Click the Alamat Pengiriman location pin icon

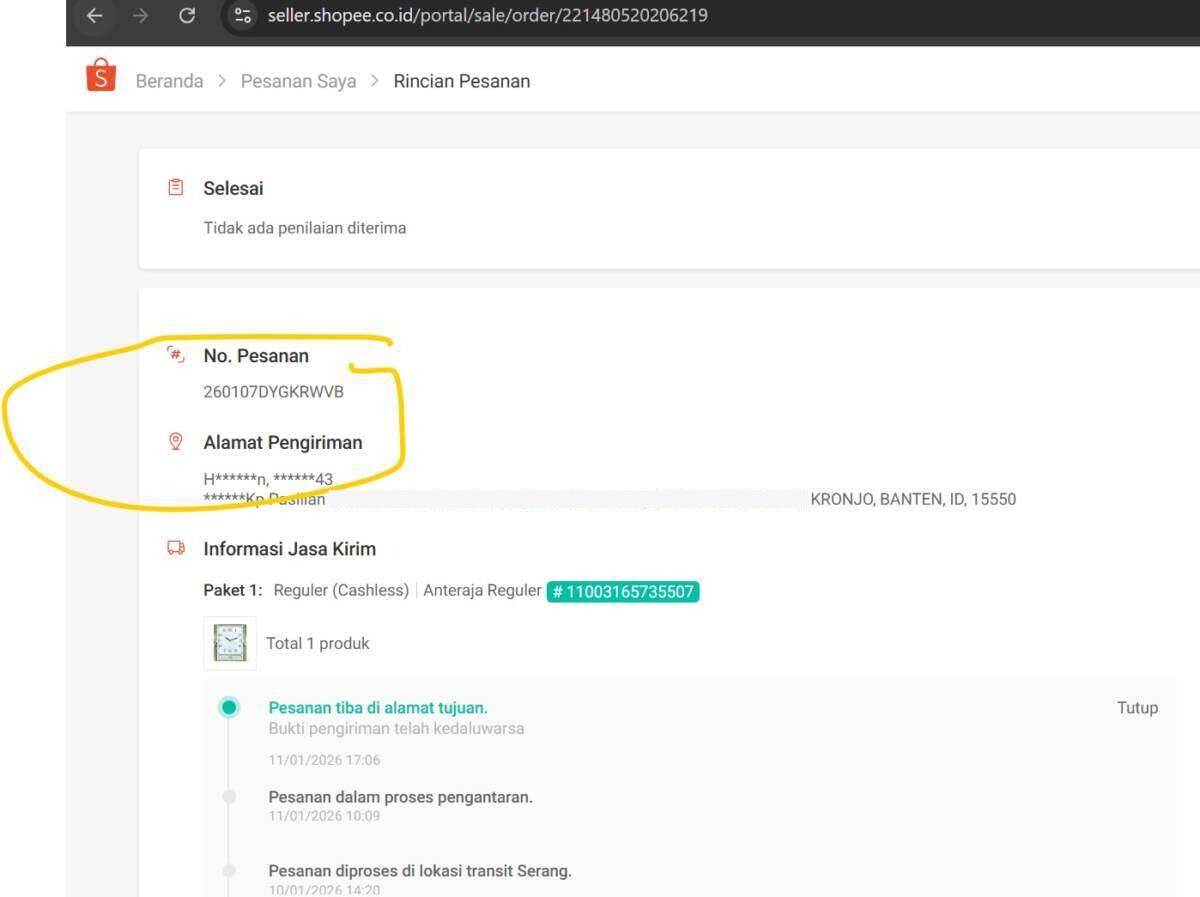176,442
